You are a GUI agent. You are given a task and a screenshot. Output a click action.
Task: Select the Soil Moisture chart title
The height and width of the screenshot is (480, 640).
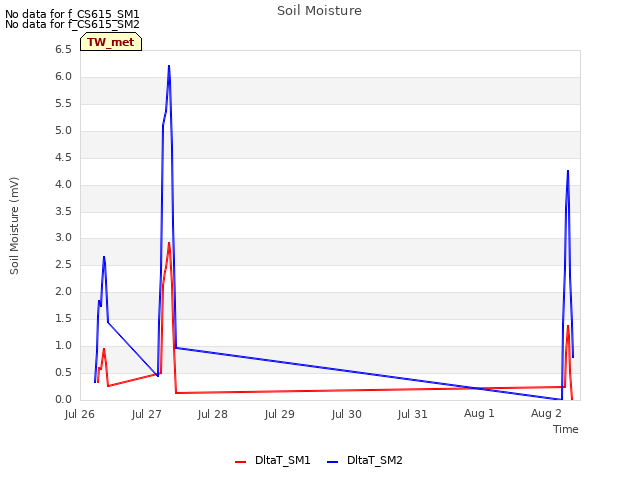pos(319,11)
